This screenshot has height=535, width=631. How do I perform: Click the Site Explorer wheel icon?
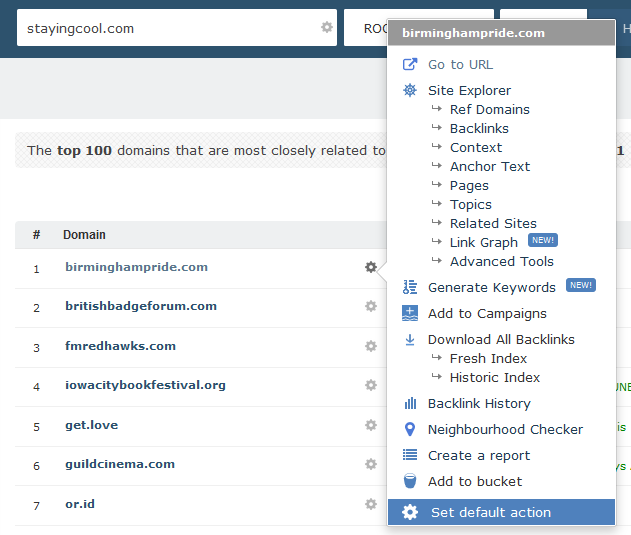tap(410, 90)
